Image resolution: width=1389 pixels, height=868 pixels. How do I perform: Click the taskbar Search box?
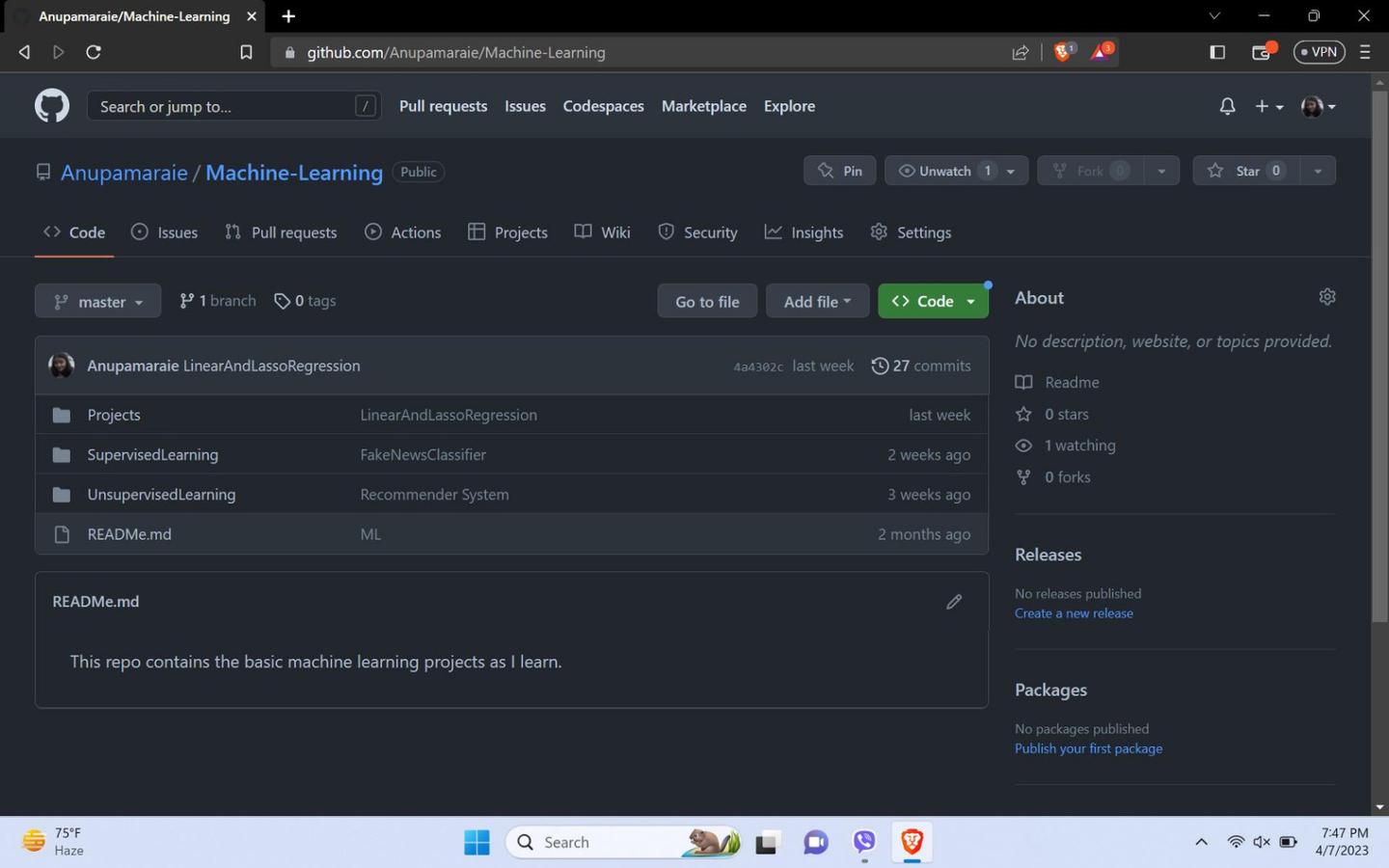click(x=623, y=842)
